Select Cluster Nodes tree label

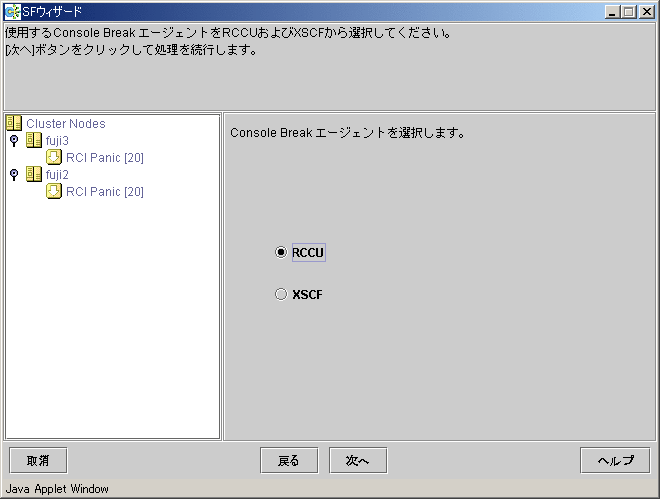tap(66, 124)
